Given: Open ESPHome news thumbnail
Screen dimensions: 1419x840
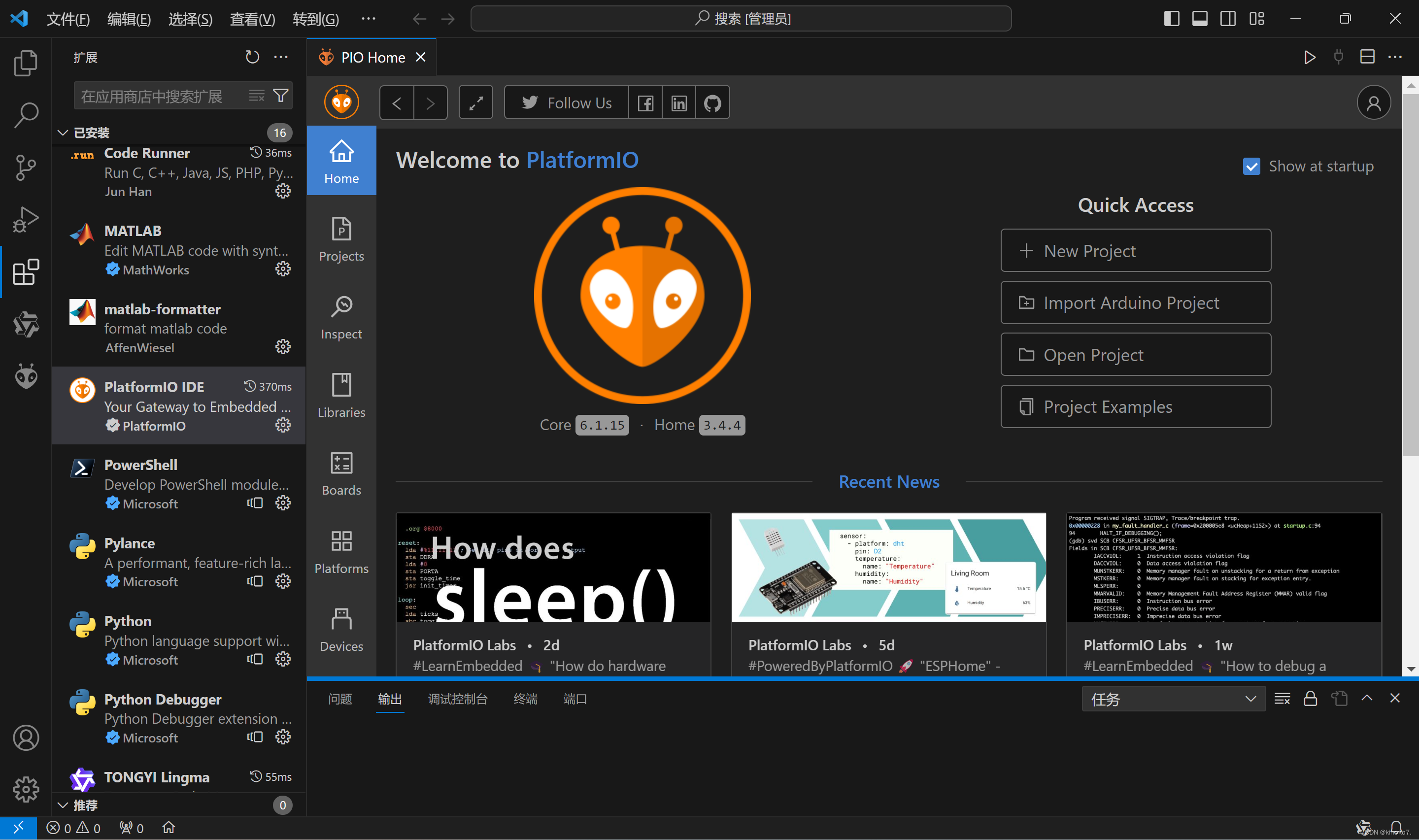Looking at the screenshot, I should pyautogui.click(x=889, y=567).
